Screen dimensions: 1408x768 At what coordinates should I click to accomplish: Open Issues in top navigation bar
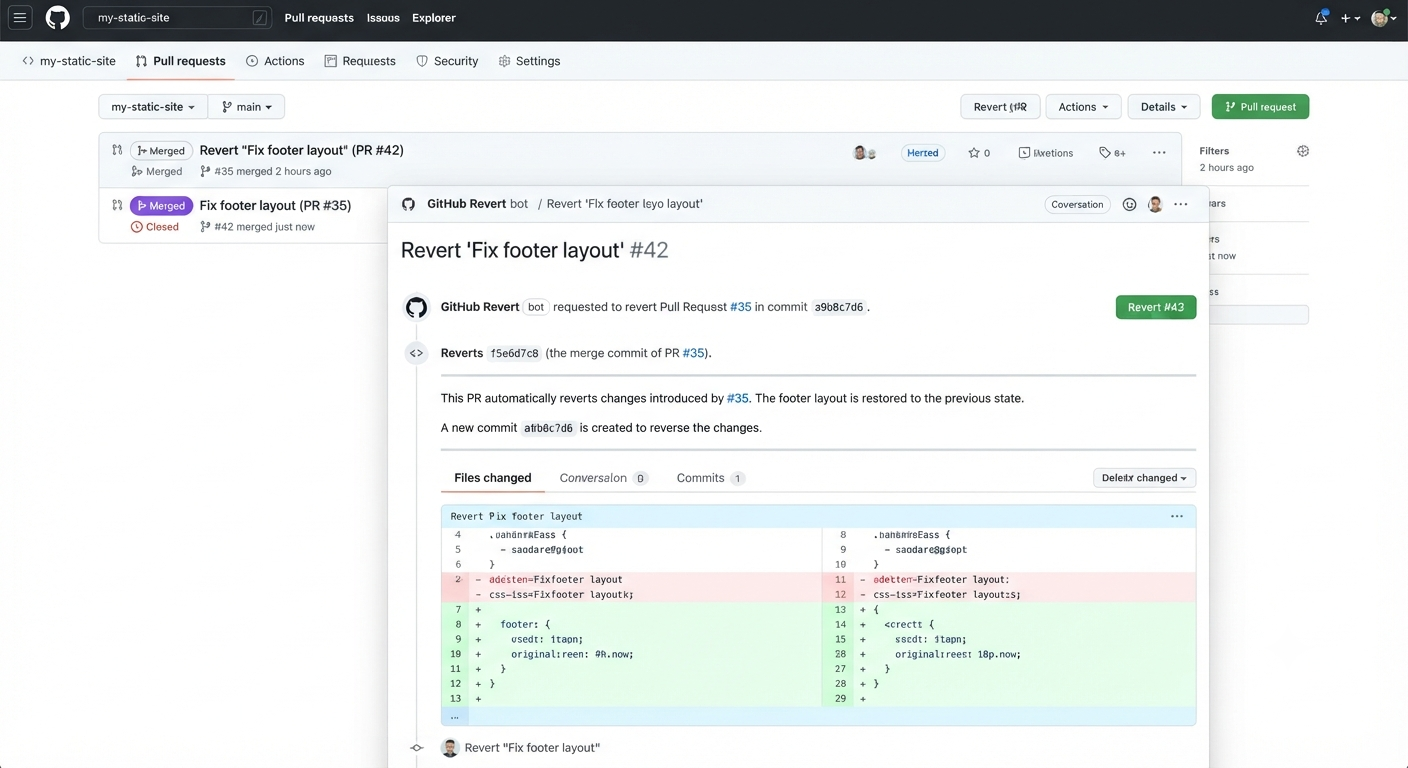tap(383, 18)
